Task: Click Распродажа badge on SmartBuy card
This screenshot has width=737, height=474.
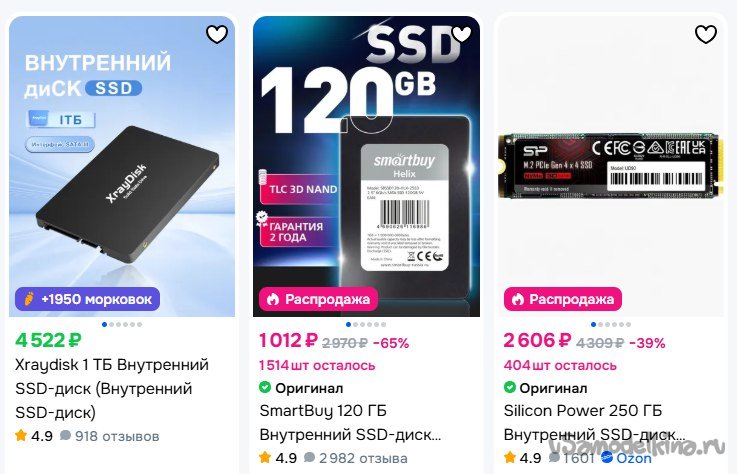Action: [318, 299]
